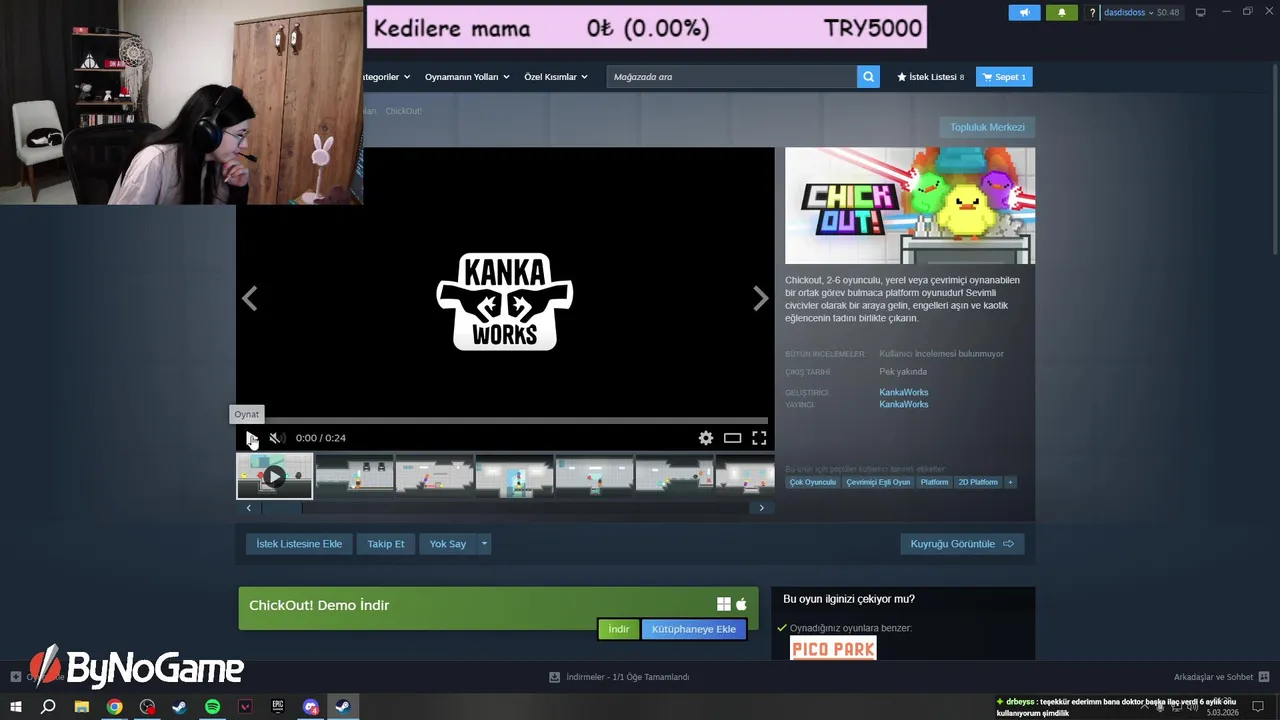Open İstek Listesi wishlist
The height and width of the screenshot is (720, 1280).
(x=930, y=77)
